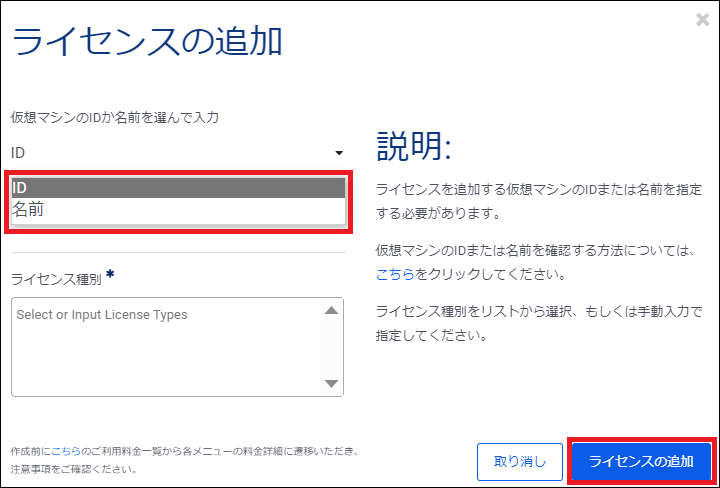Click the required asterisk beside ライセンス種別
Screen dimensions: 720x488
[110, 273]
